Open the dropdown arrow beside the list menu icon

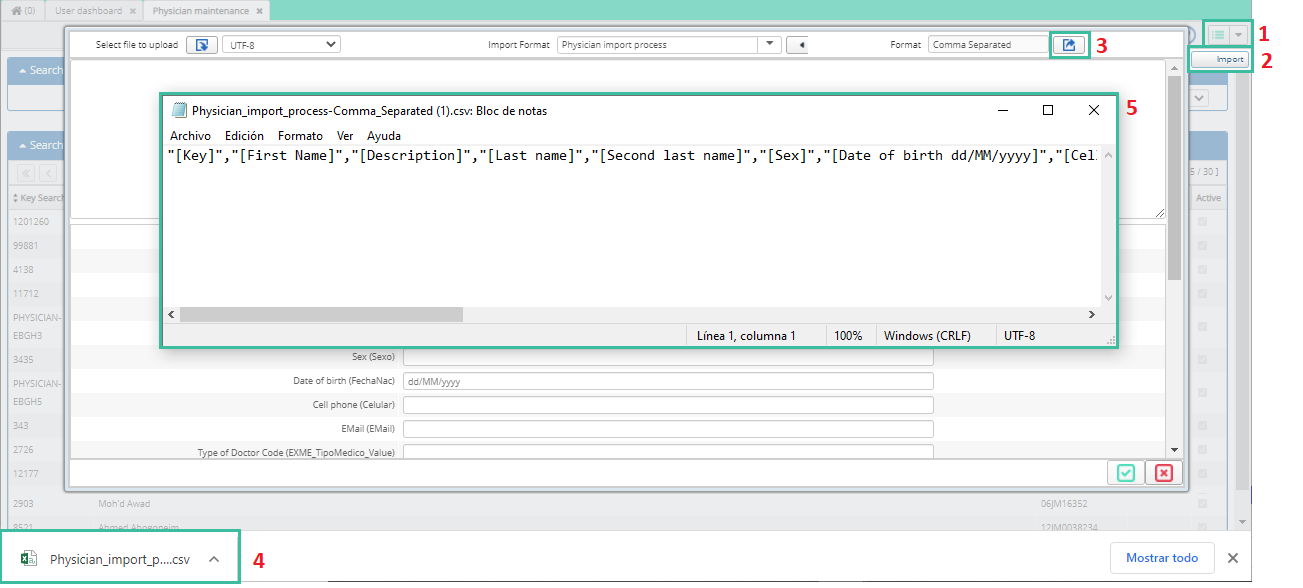pyautogui.click(x=1239, y=35)
